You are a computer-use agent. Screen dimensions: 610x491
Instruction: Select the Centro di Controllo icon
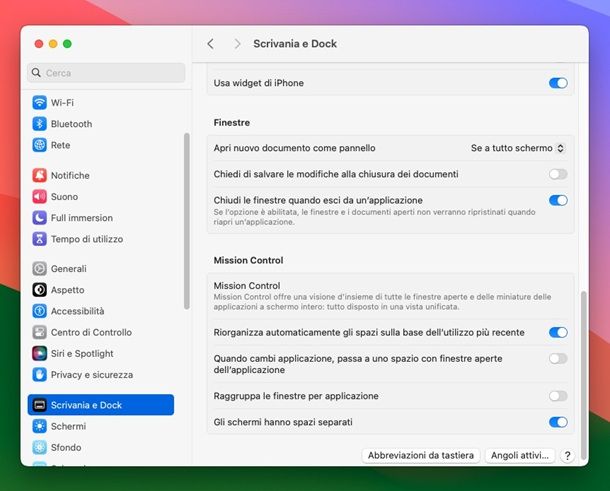point(39,332)
